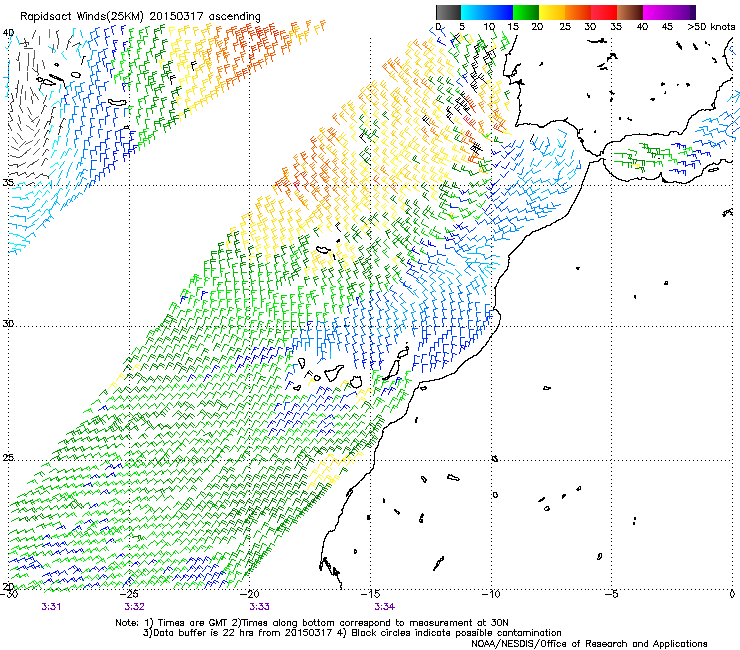The width and height of the screenshot is (740, 650).
Task: Click the 'NOAA/NESDIS/Office of Research and Applications' credit
Action: tap(589, 644)
